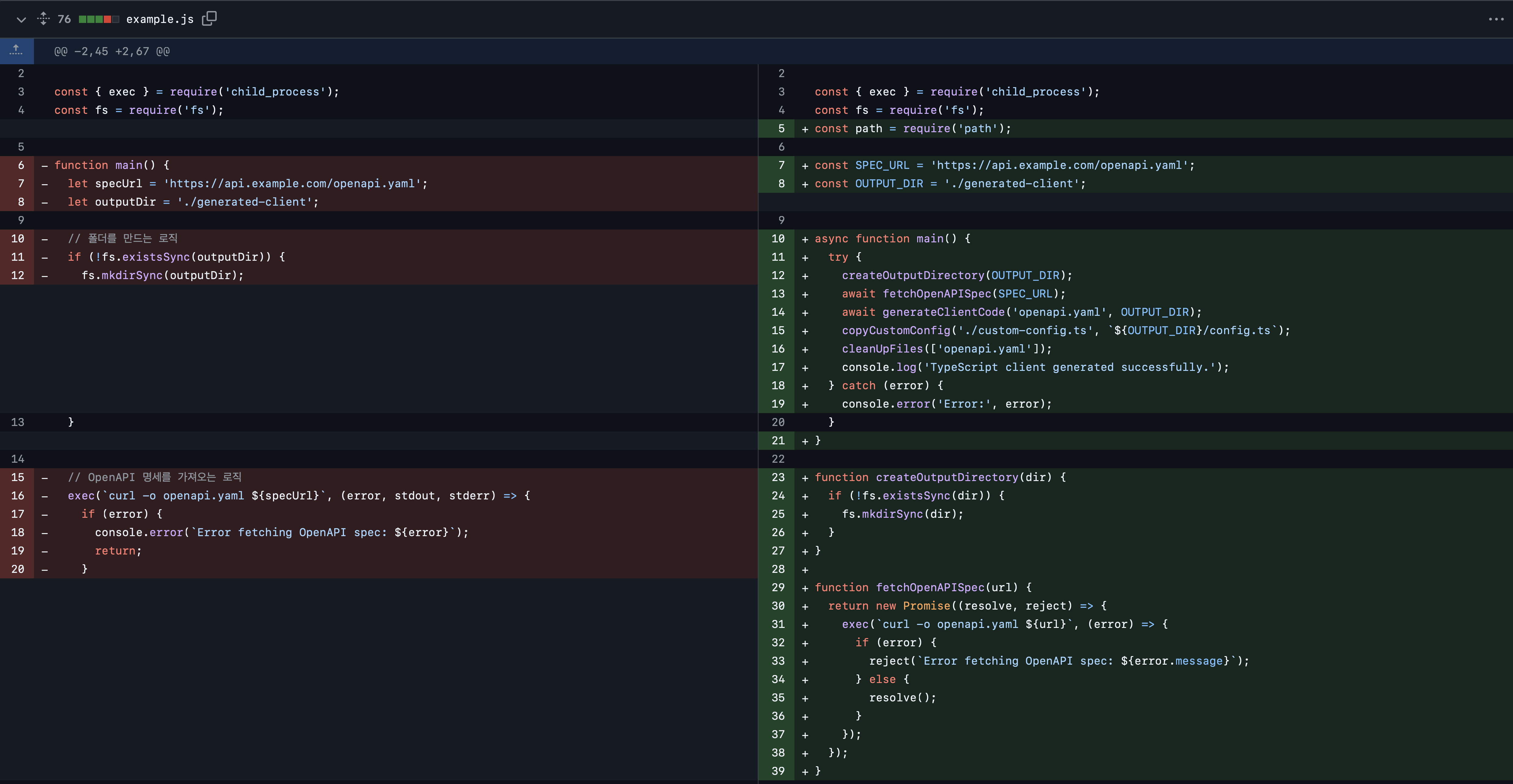Click right line number 39
The width and height of the screenshot is (1513, 784).
point(778,771)
